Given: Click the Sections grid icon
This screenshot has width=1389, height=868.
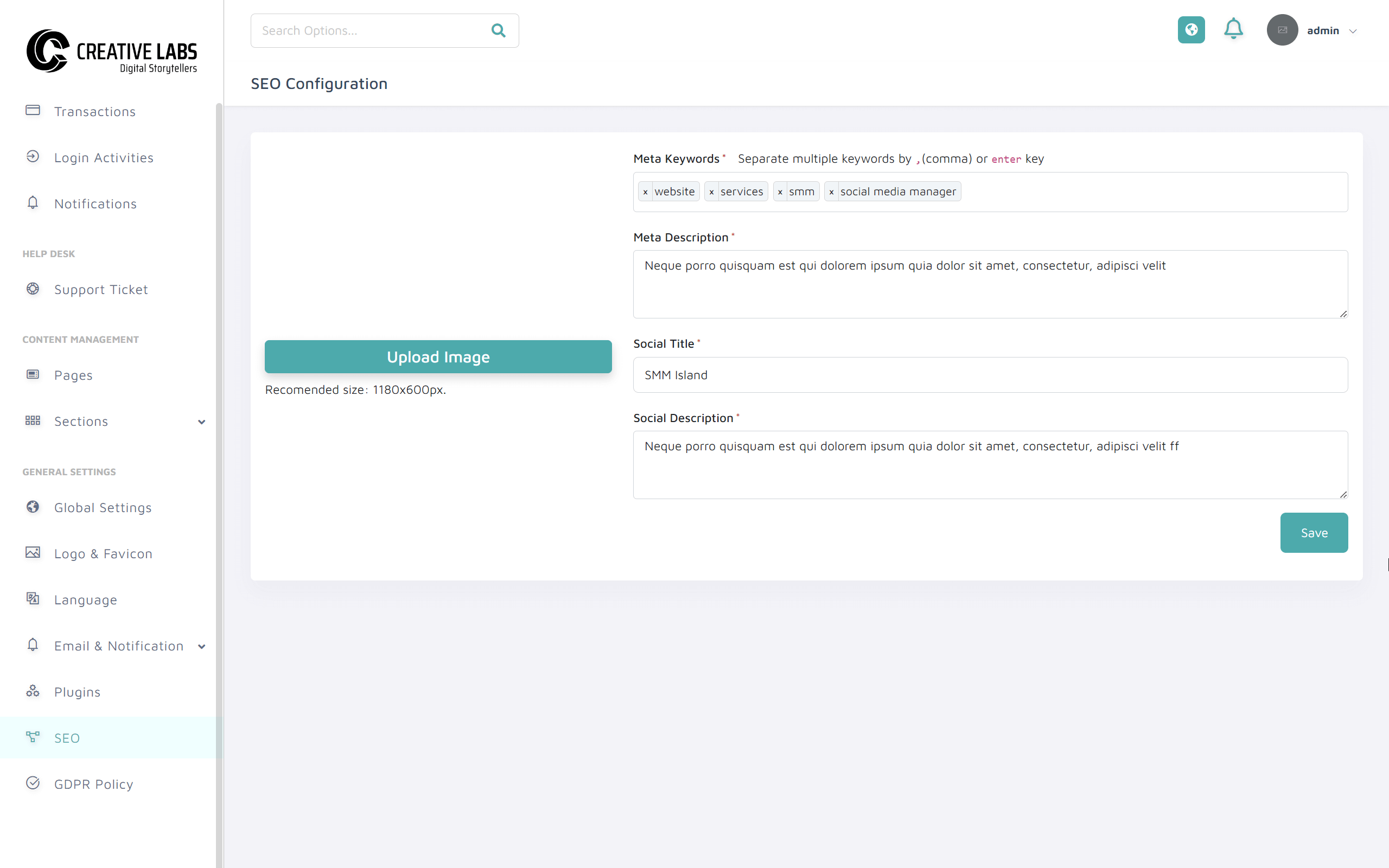Looking at the screenshot, I should point(33,420).
